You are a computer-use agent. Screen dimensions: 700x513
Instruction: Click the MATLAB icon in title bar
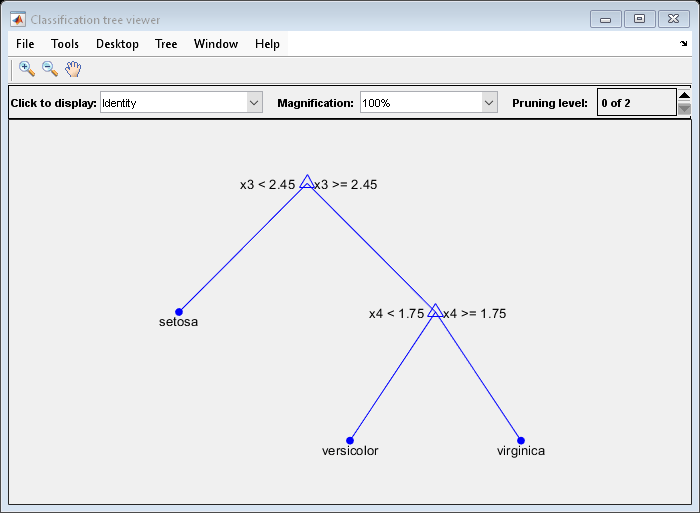(x=17, y=19)
